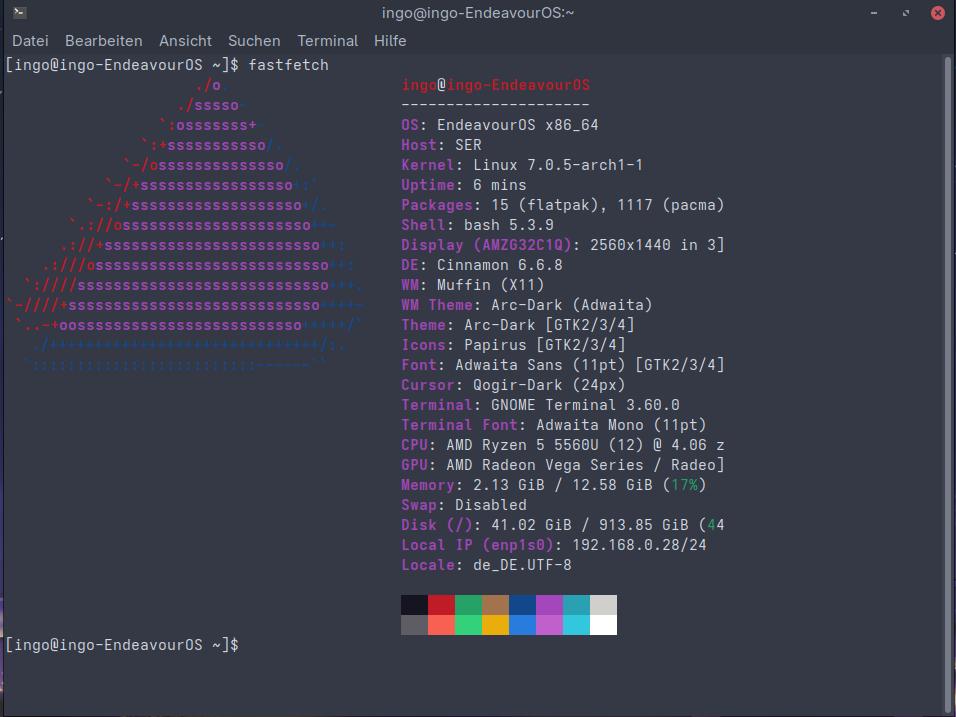Click the CPU: AMD Ryzen 5 5560U line
This screenshot has height=717, width=956.
point(563,445)
